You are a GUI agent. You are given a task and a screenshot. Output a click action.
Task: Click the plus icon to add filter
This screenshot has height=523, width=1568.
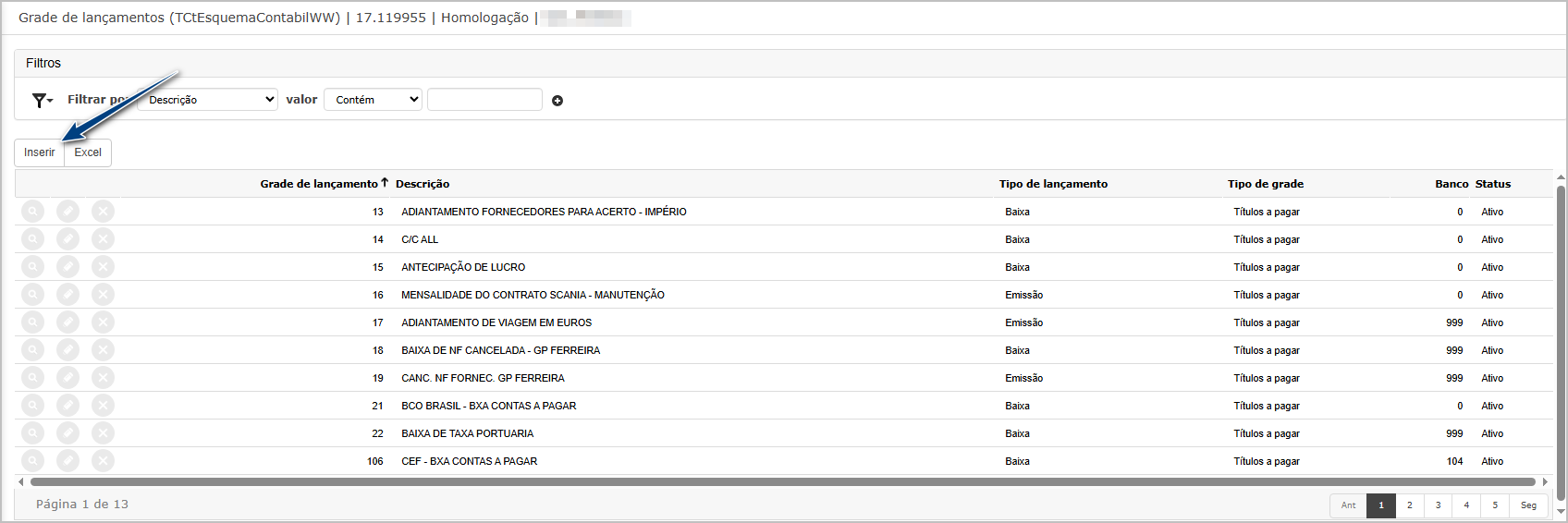pyautogui.click(x=557, y=101)
